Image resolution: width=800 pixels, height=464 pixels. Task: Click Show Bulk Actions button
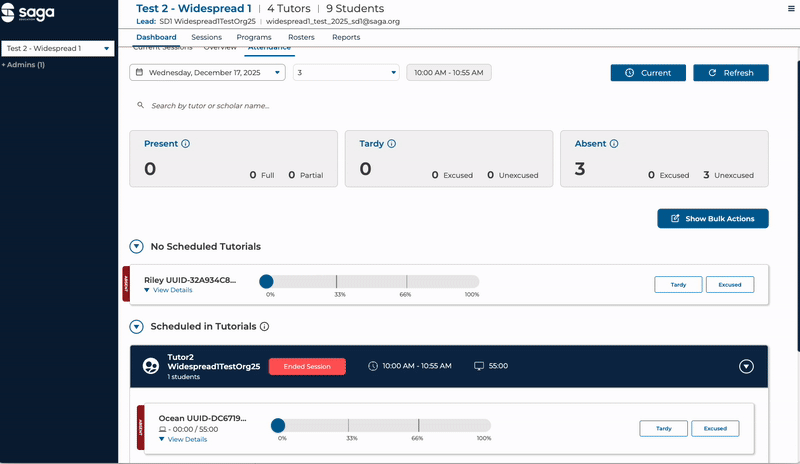(713, 218)
